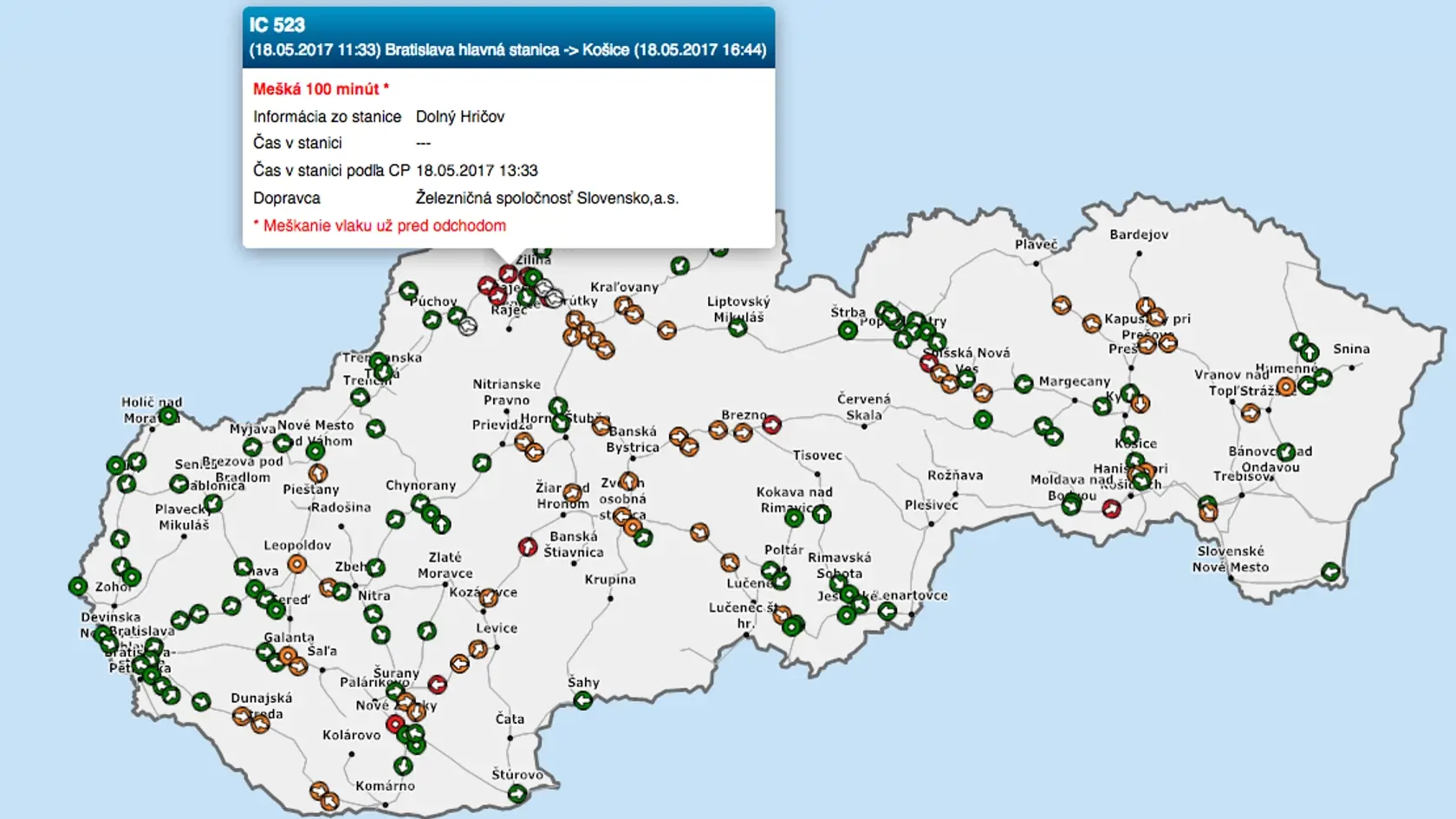Select the green station marker east of Červená Skala
Screen dimensions: 1456x819
point(983,419)
